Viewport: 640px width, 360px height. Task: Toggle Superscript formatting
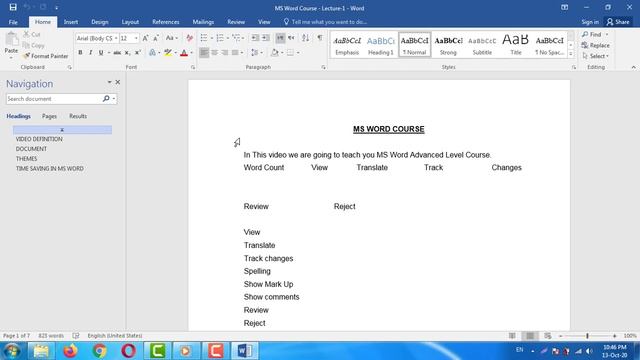[x=138, y=53]
